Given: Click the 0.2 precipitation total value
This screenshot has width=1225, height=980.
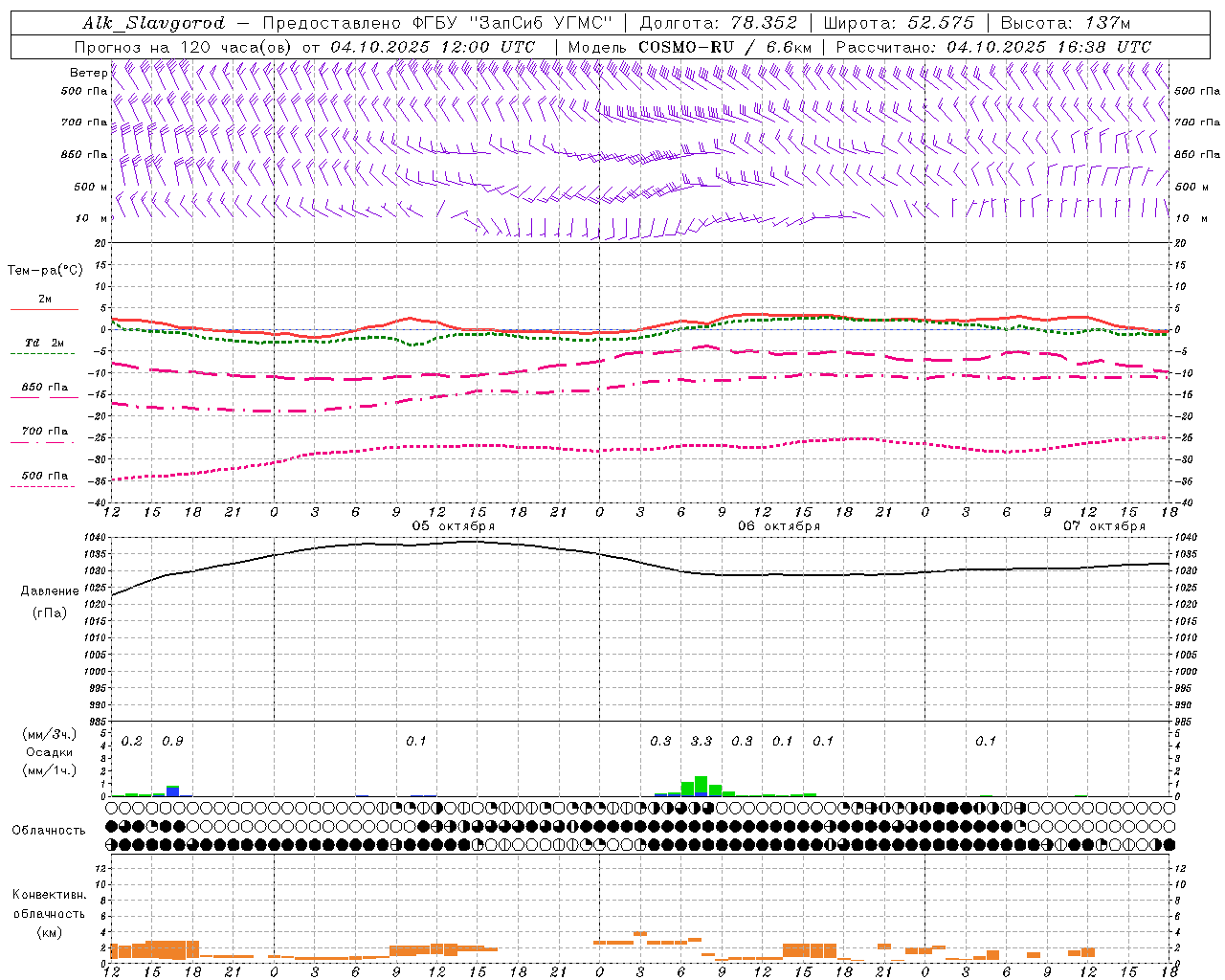Looking at the screenshot, I should point(132,741).
